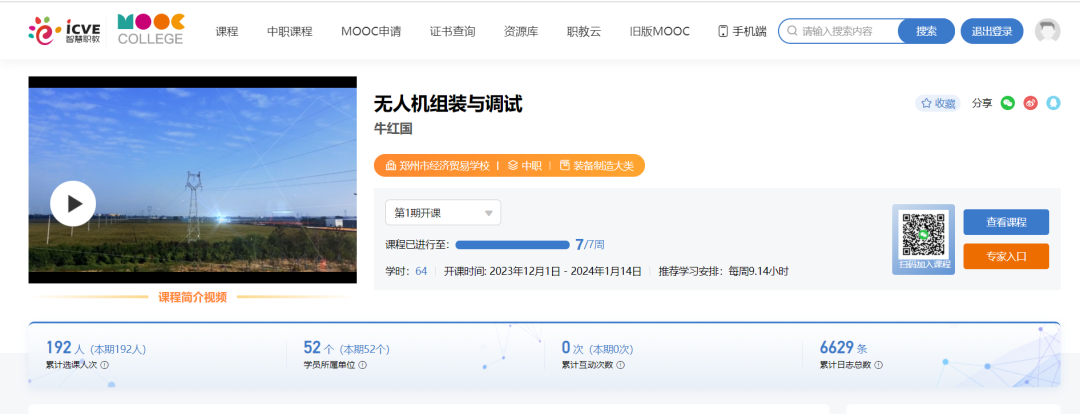Click the orange 专家入口 button

1006,257
